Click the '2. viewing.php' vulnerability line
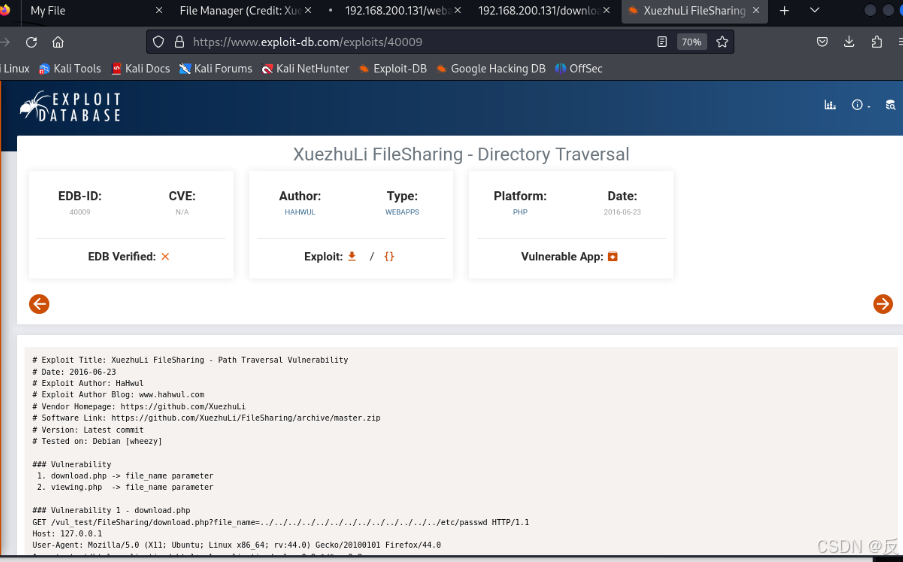The height and width of the screenshot is (562, 903). point(125,487)
